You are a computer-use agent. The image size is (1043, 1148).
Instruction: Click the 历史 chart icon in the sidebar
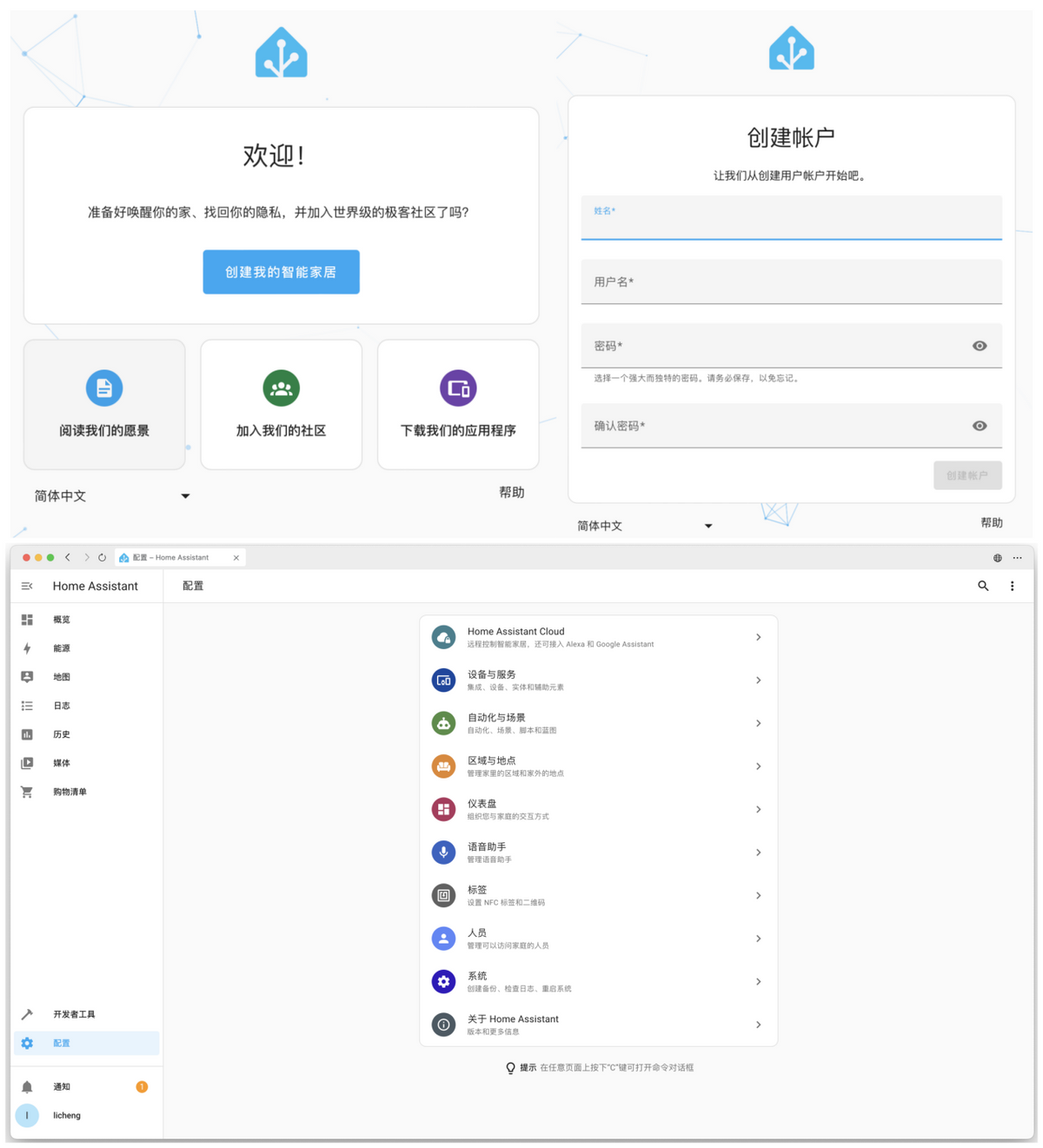click(27, 734)
